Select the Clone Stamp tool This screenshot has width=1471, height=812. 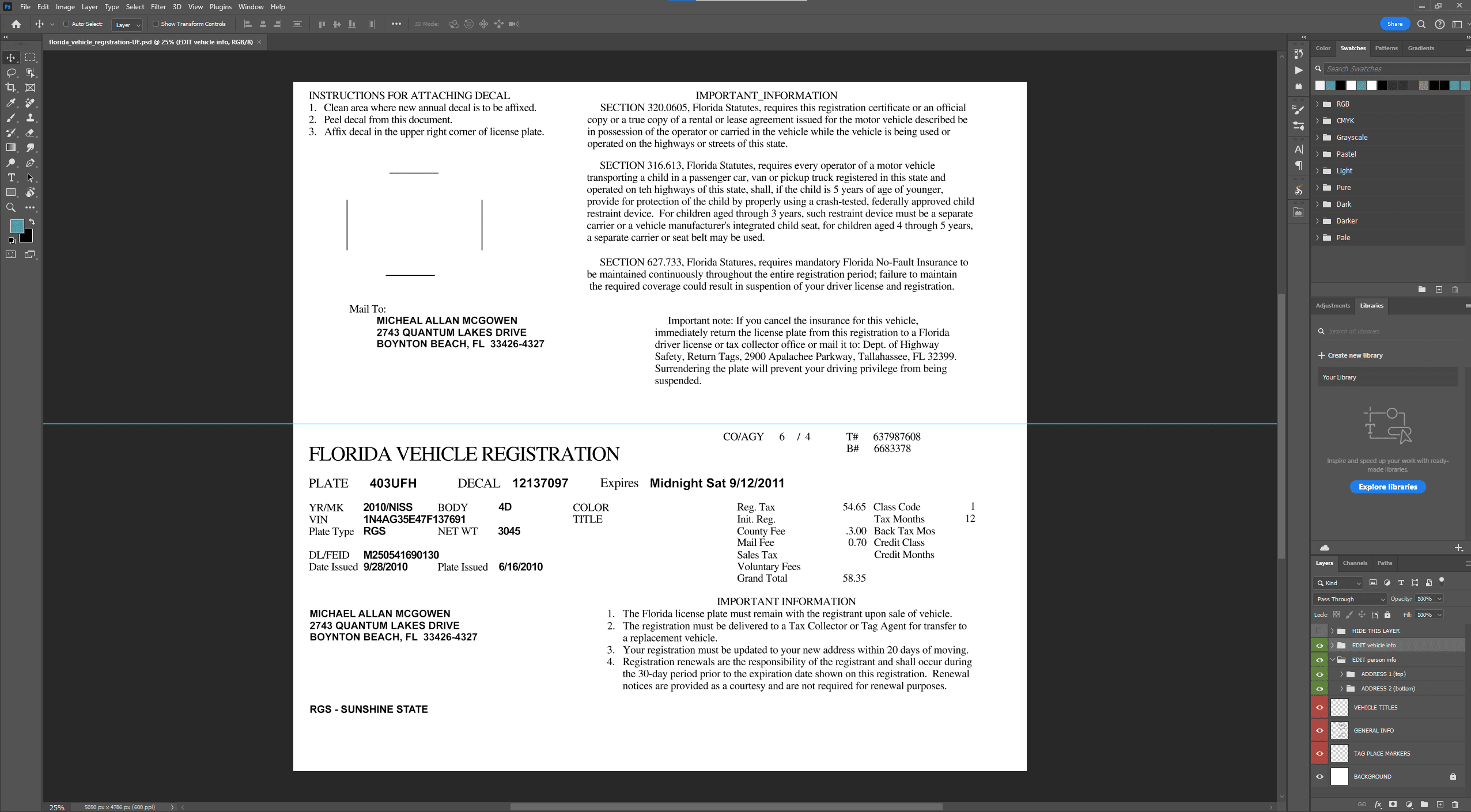click(x=30, y=118)
